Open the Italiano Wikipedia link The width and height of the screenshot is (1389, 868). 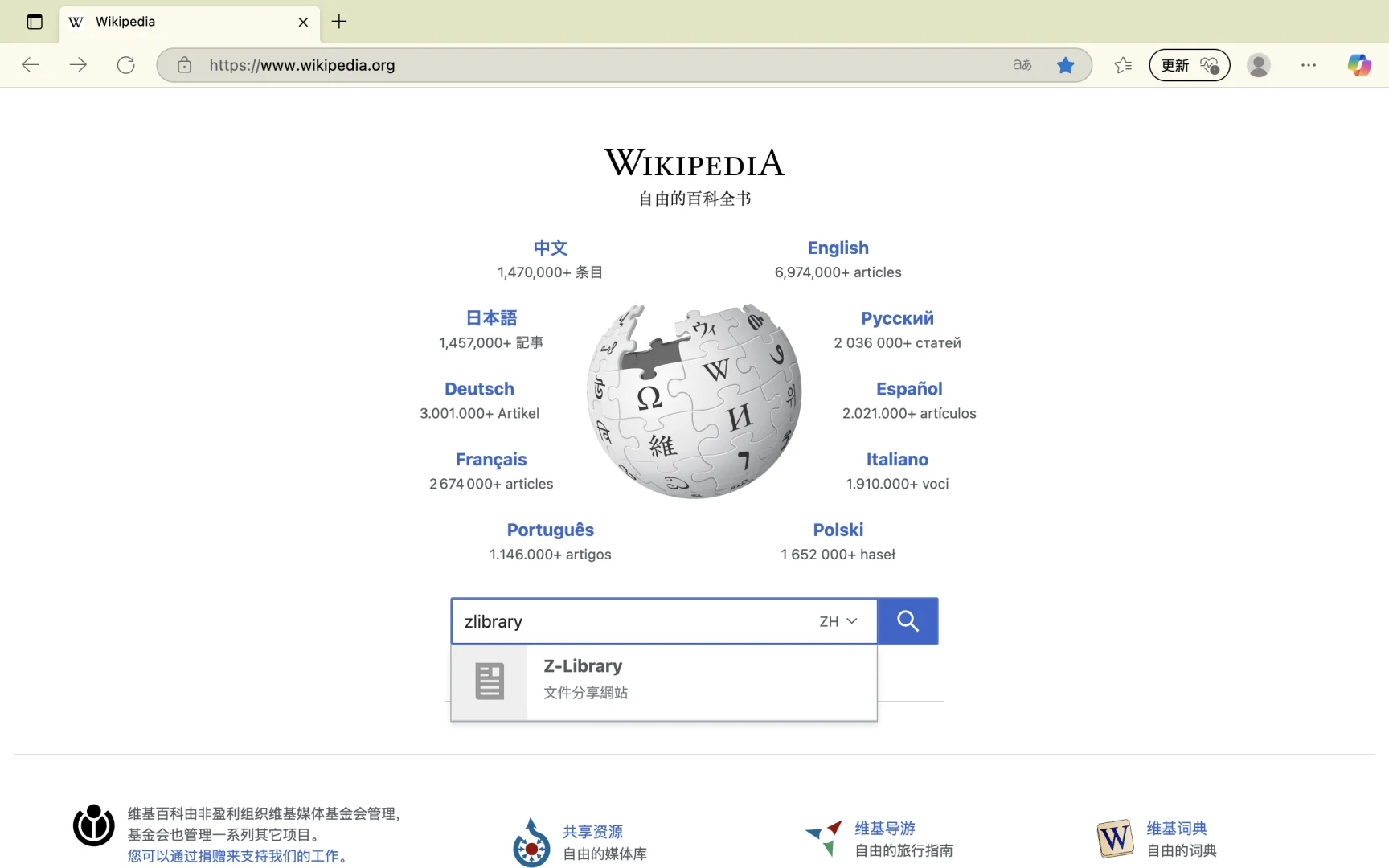(897, 460)
